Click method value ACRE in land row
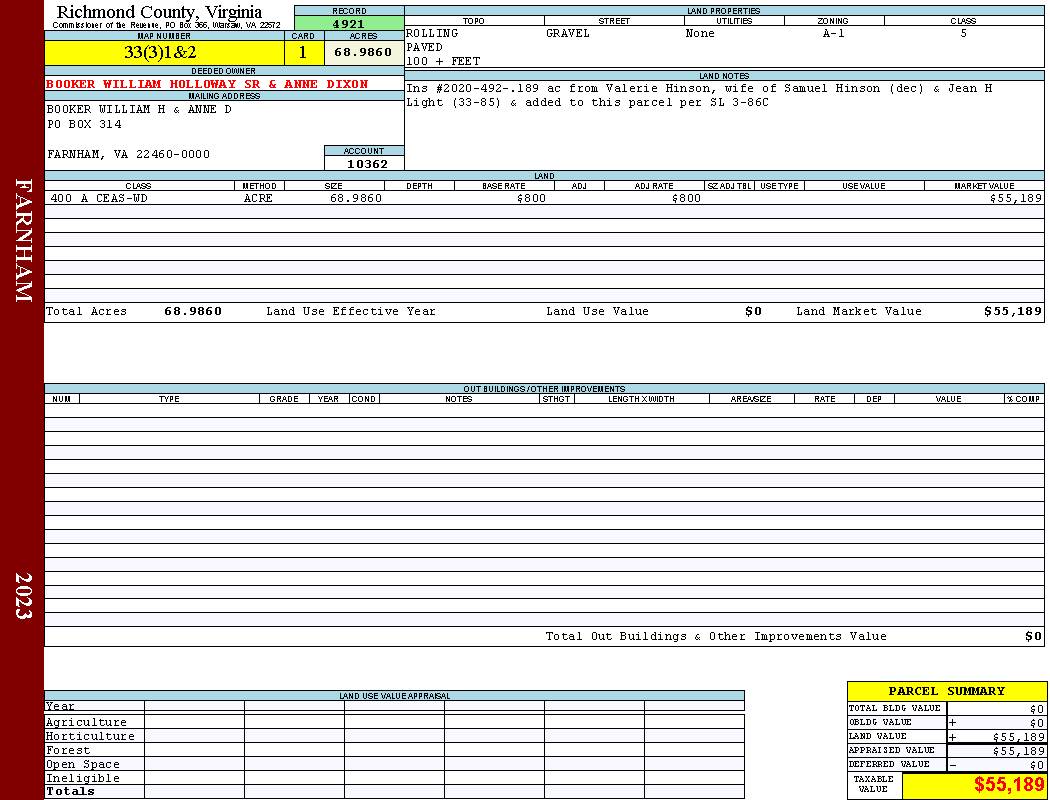Viewport: 1050px width, 800px height. (258, 198)
